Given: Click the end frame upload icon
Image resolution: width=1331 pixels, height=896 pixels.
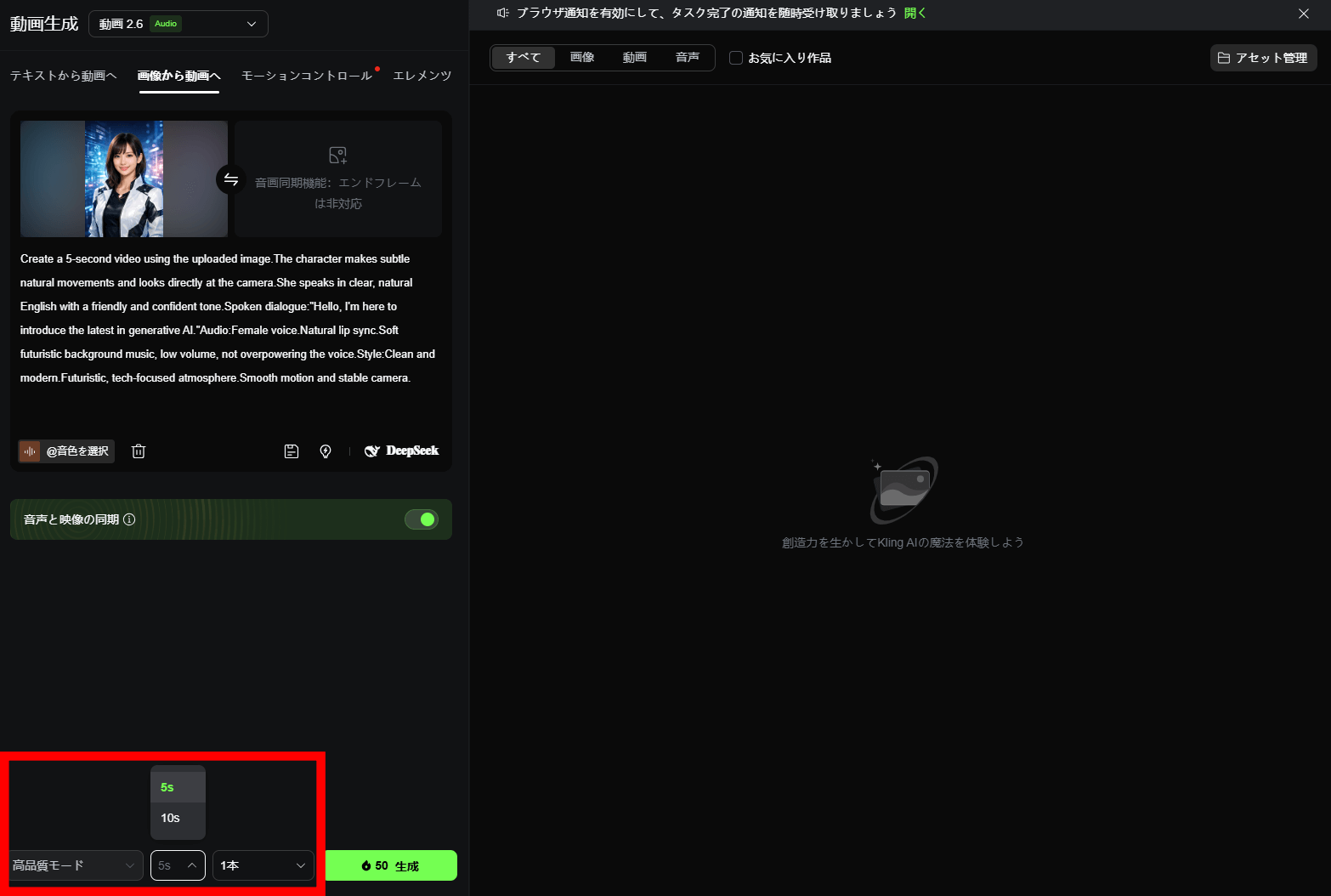Looking at the screenshot, I should pos(337,156).
